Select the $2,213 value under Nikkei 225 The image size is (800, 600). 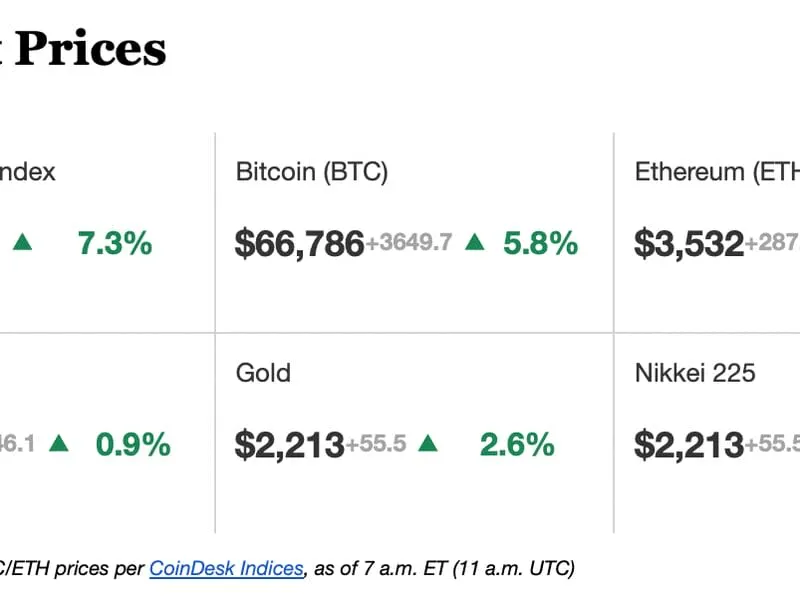pos(689,444)
